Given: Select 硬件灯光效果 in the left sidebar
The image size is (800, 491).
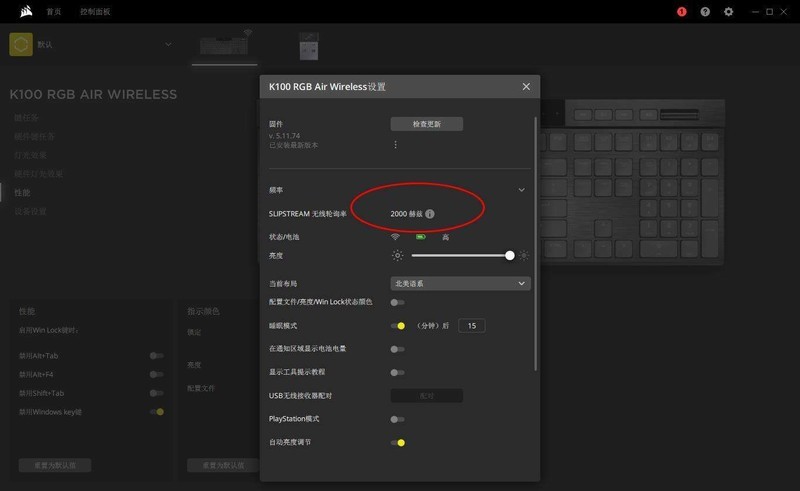Looking at the screenshot, I should pos(38,174).
